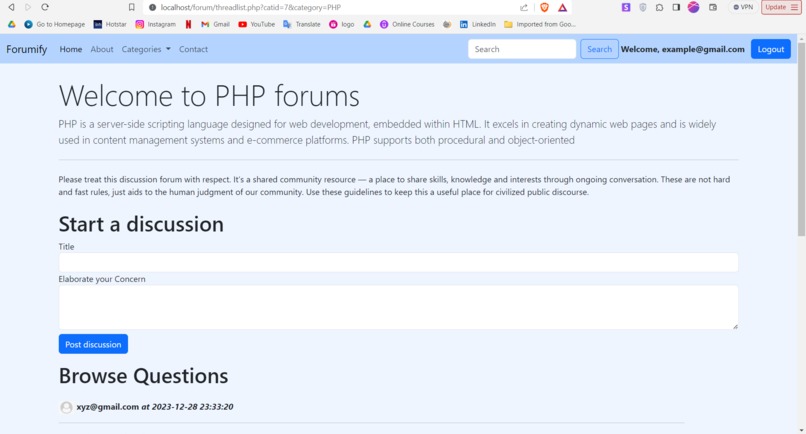Click the bookmark icon before LinkedIn
Image resolution: width=806 pixels, height=434 pixels.
pyautogui.click(x=447, y=24)
